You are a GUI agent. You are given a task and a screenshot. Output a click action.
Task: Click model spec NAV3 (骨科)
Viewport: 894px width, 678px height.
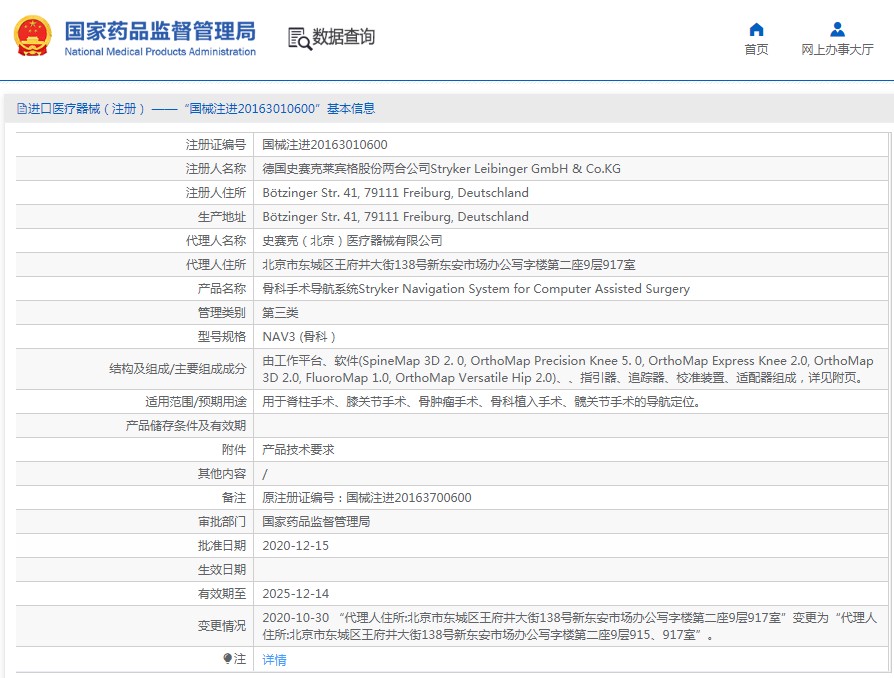pyautogui.click(x=299, y=336)
